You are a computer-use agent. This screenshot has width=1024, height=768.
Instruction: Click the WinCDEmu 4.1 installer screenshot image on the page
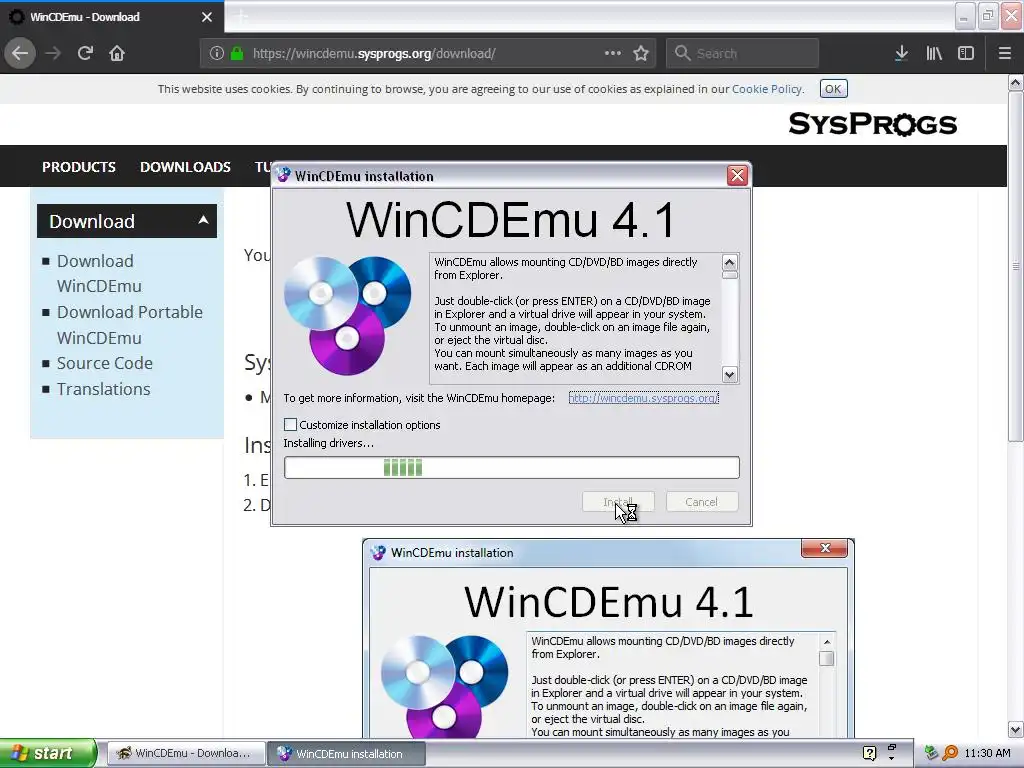pos(608,639)
